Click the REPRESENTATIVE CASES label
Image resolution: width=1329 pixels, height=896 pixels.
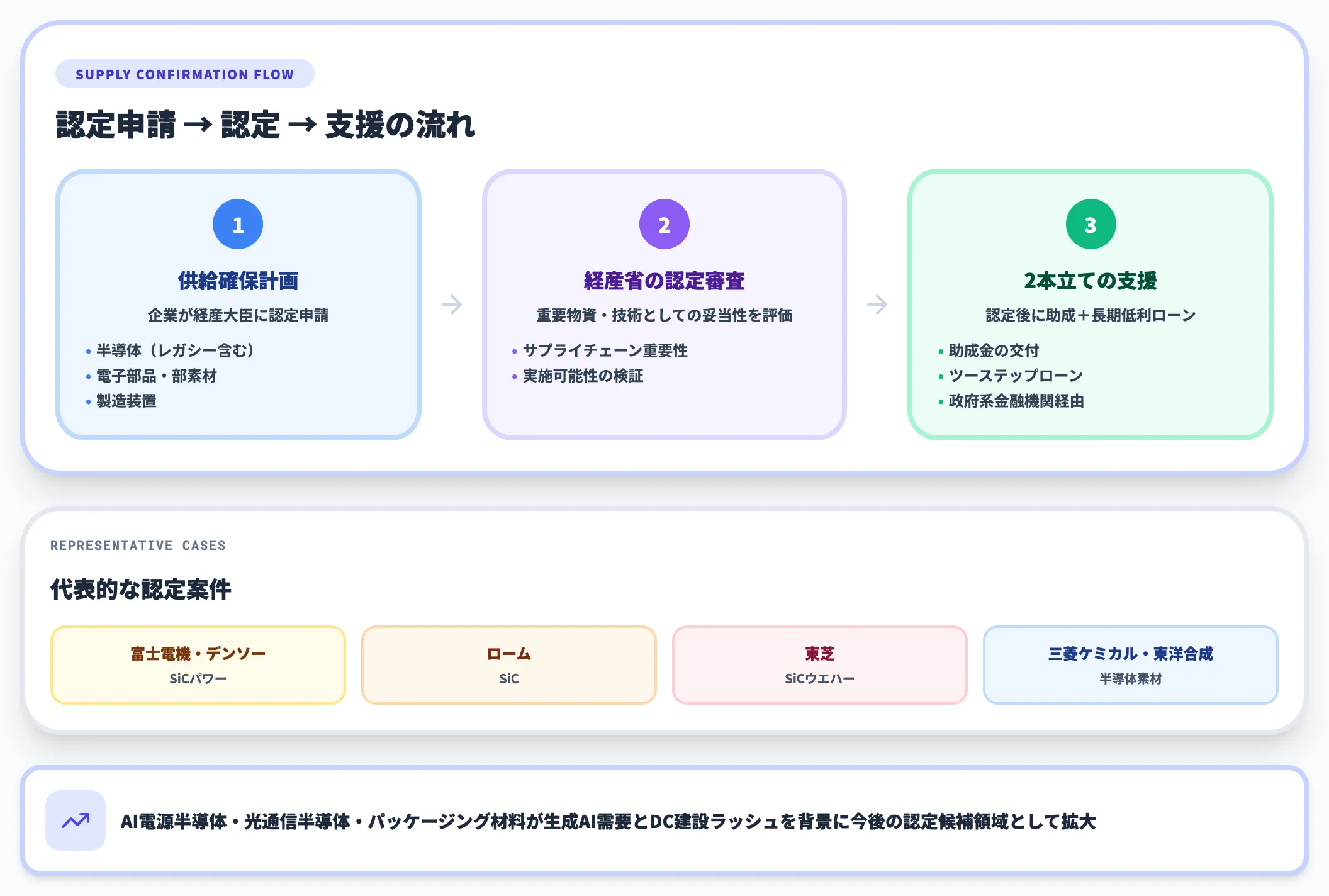click(x=138, y=546)
